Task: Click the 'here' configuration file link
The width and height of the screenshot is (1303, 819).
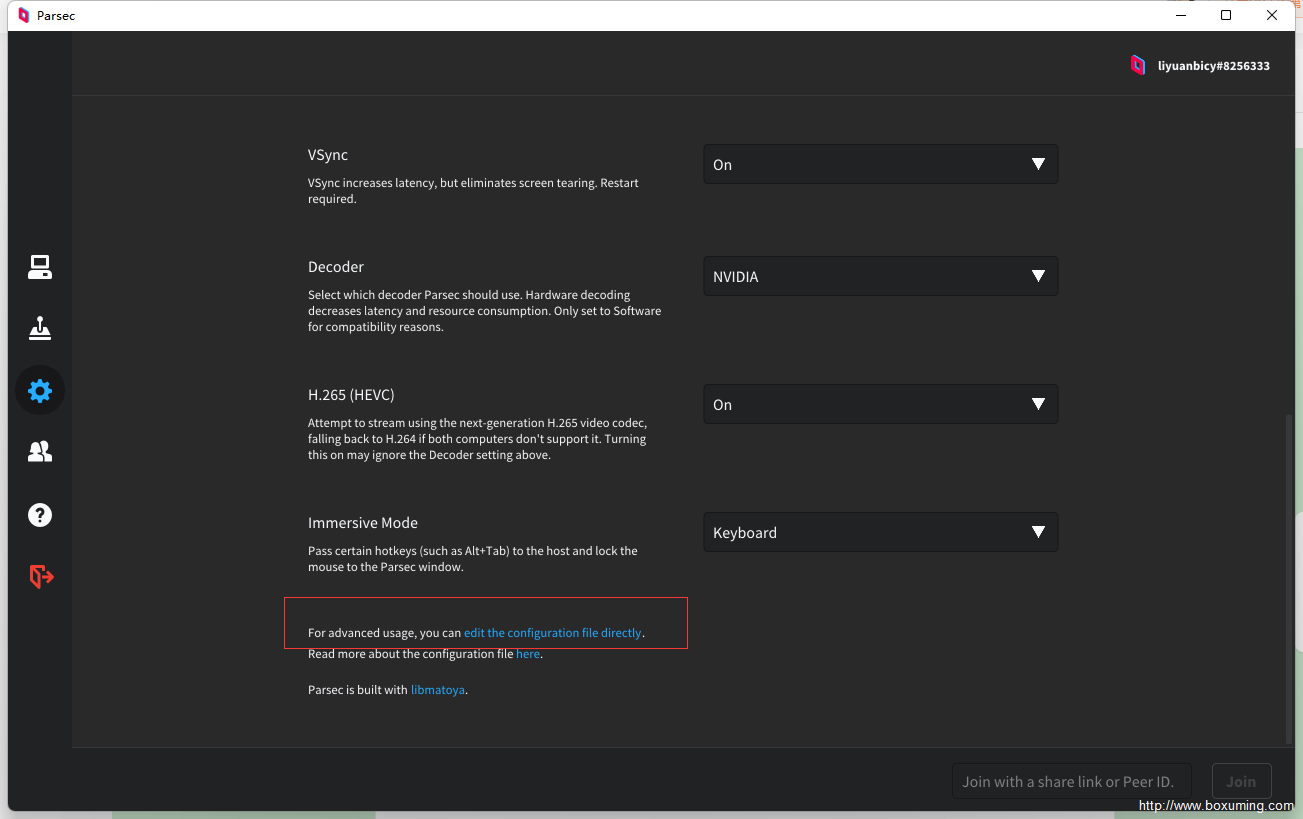Action: [528, 654]
